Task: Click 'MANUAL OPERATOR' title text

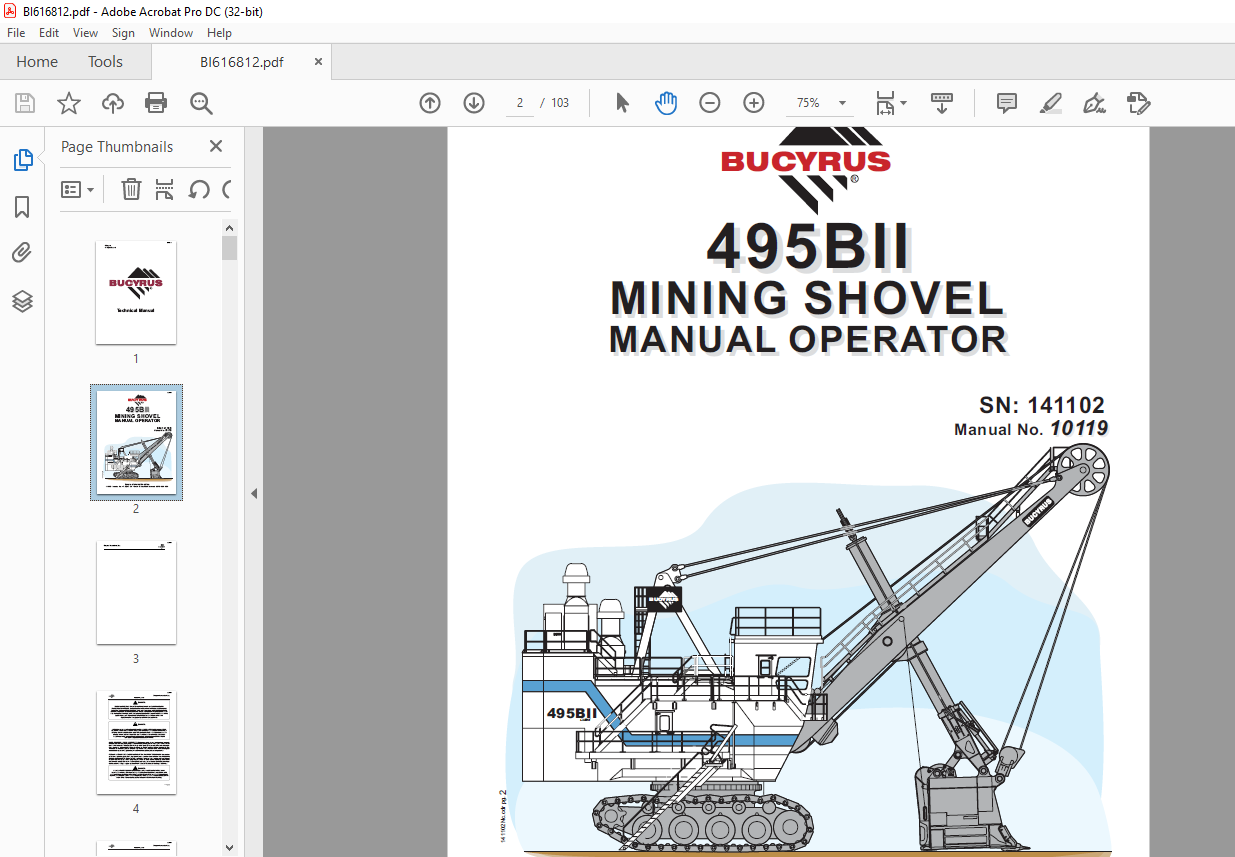Action: (808, 340)
